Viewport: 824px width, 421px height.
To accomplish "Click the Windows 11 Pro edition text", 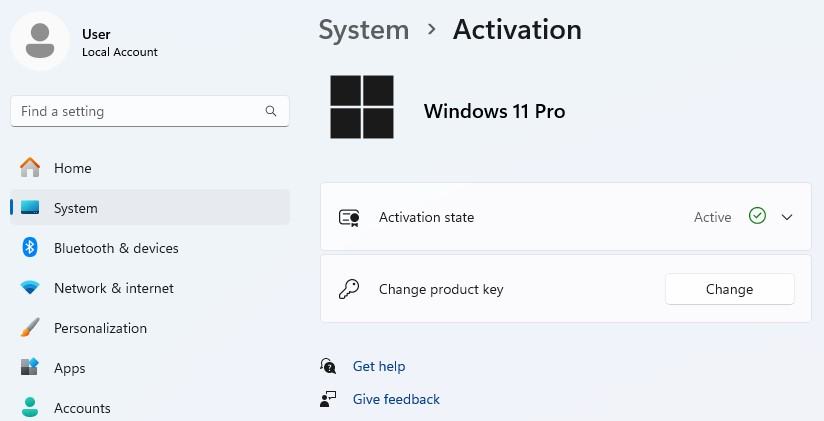I will (x=495, y=111).
